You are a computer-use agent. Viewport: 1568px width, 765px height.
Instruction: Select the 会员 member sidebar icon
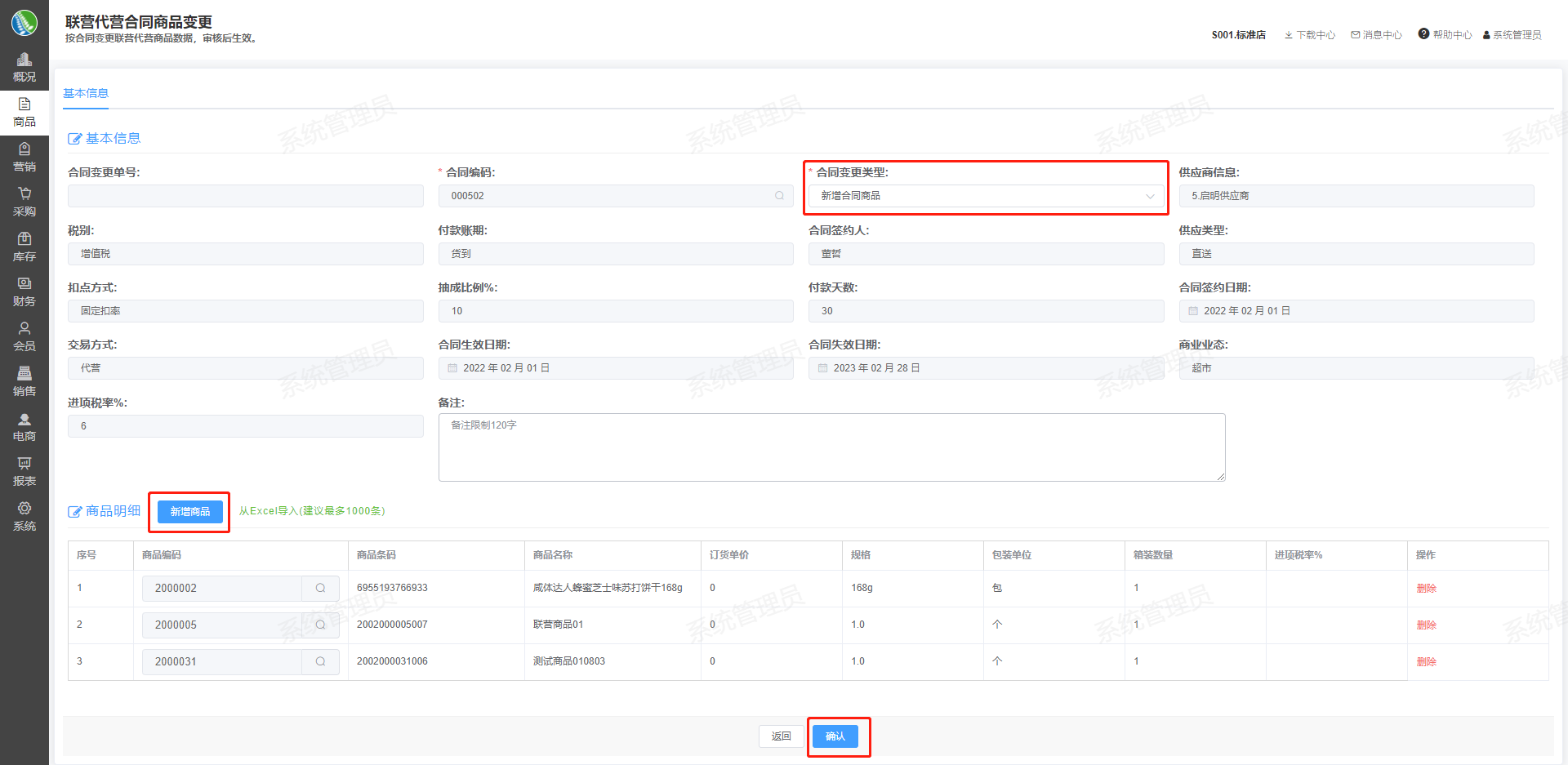24,329
